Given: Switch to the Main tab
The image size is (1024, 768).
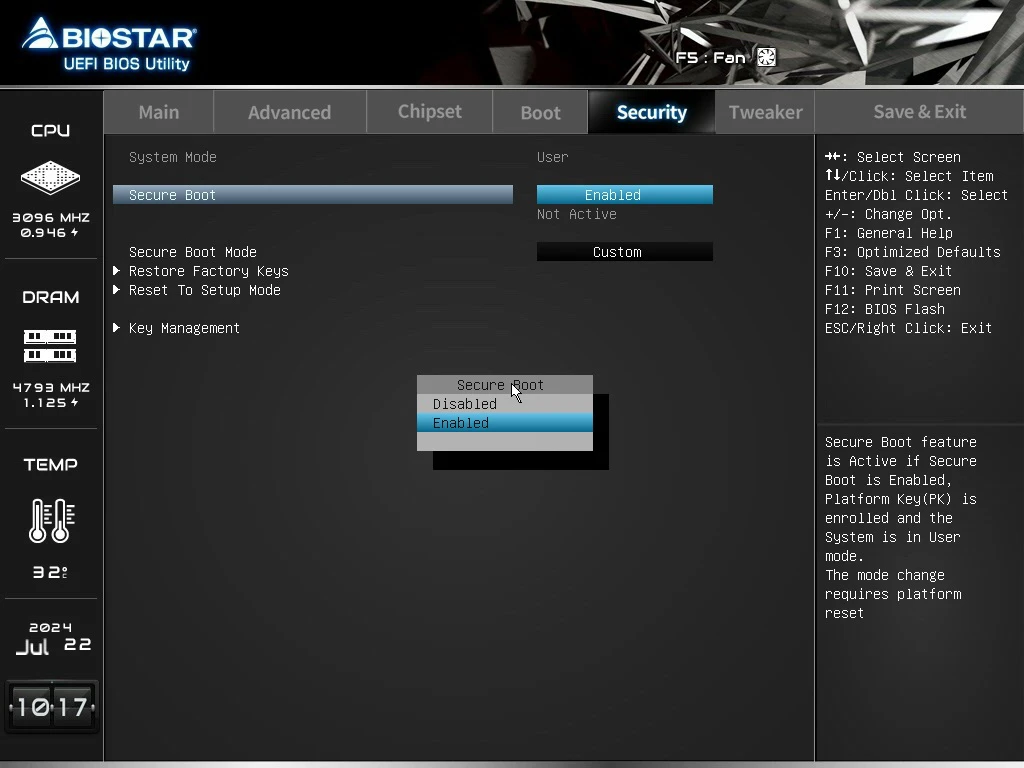Looking at the screenshot, I should pos(159,112).
